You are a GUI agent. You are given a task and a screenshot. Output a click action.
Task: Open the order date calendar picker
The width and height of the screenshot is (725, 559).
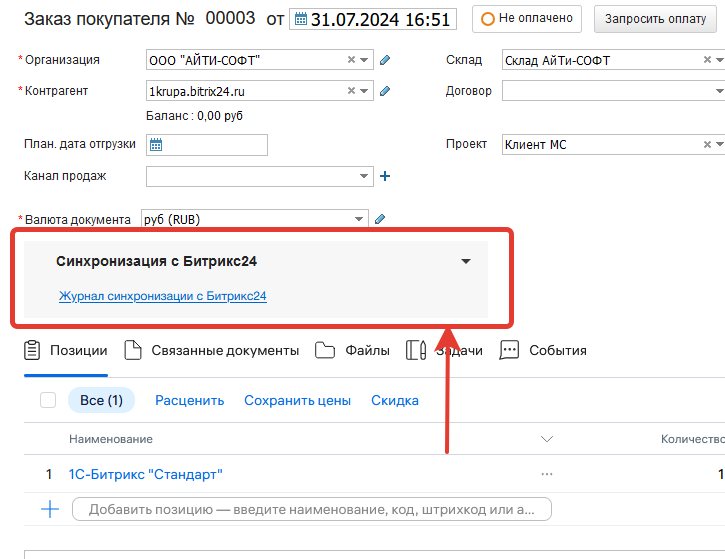coord(300,19)
